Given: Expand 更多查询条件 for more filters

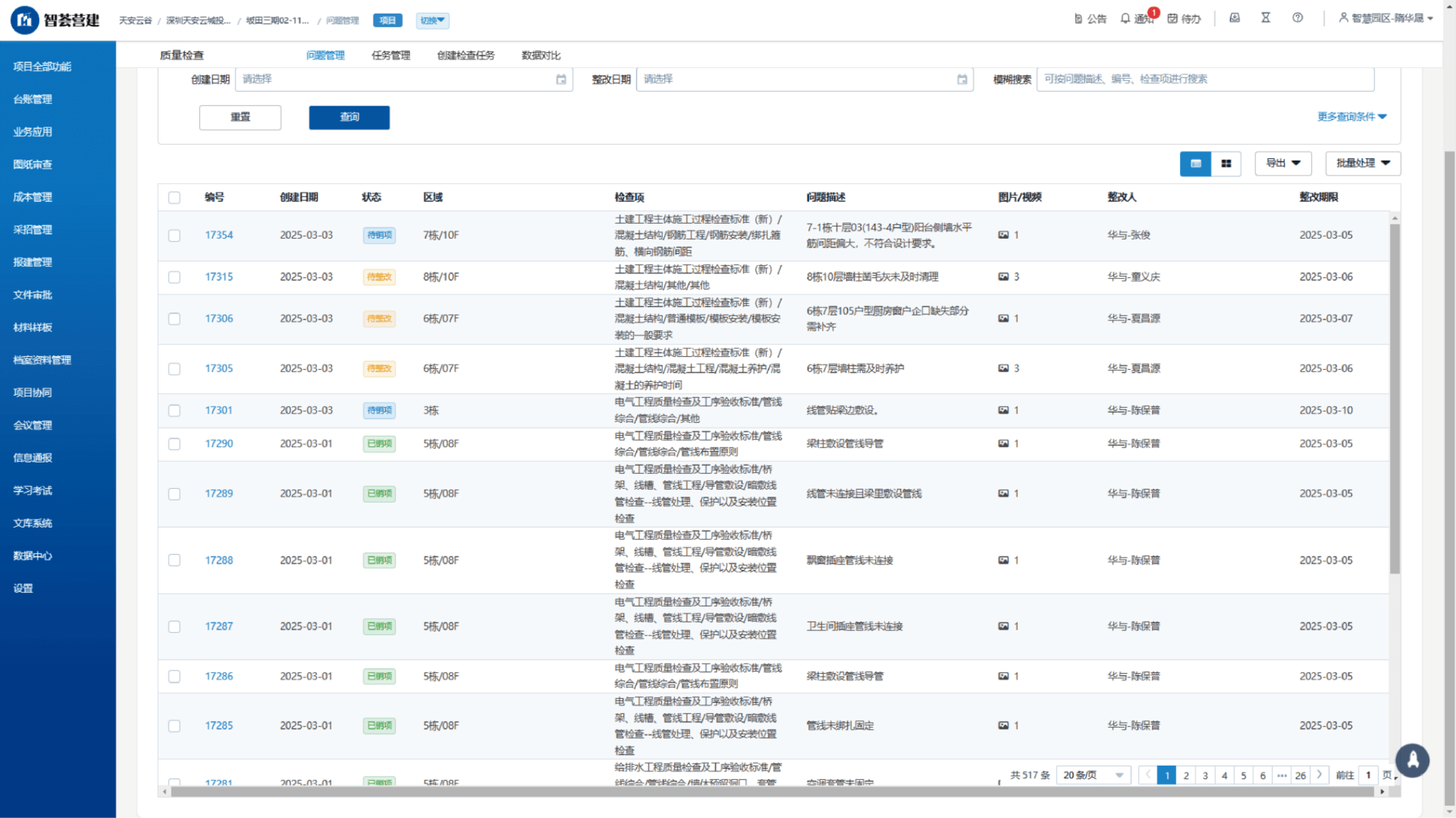Looking at the screenshot, I should pos(1351,117).
